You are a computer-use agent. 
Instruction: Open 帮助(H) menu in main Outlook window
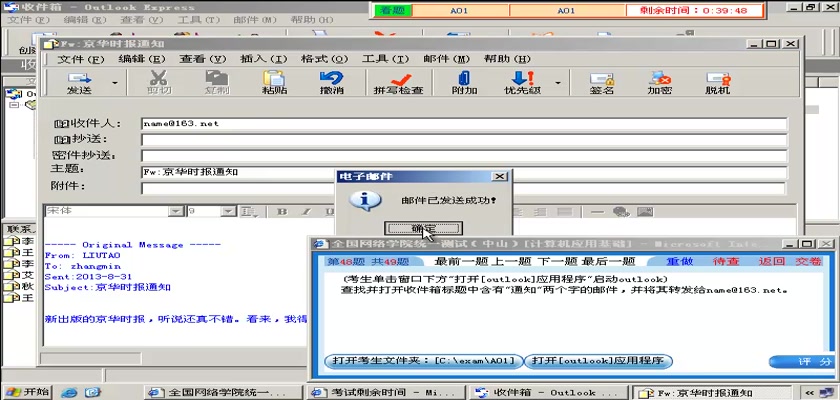[x=312, y=20]
